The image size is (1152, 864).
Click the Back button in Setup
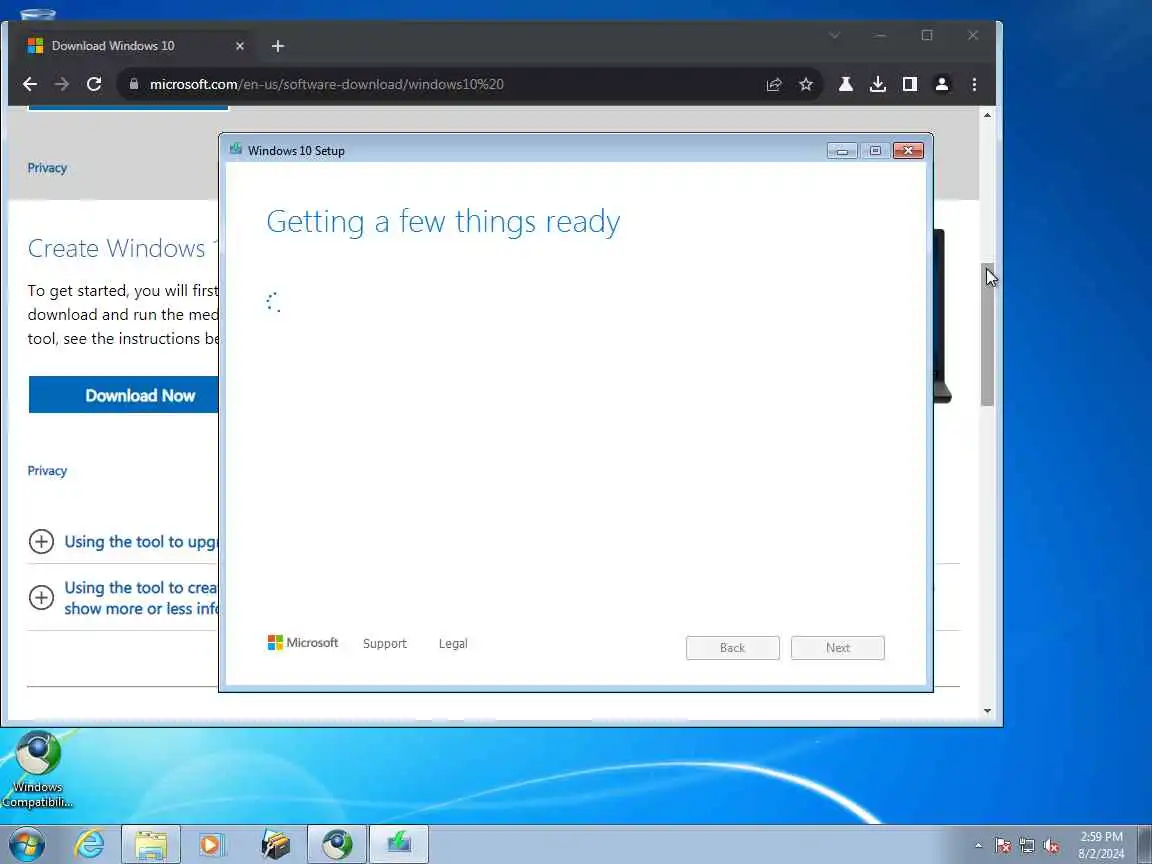click(x=732, y=648)
